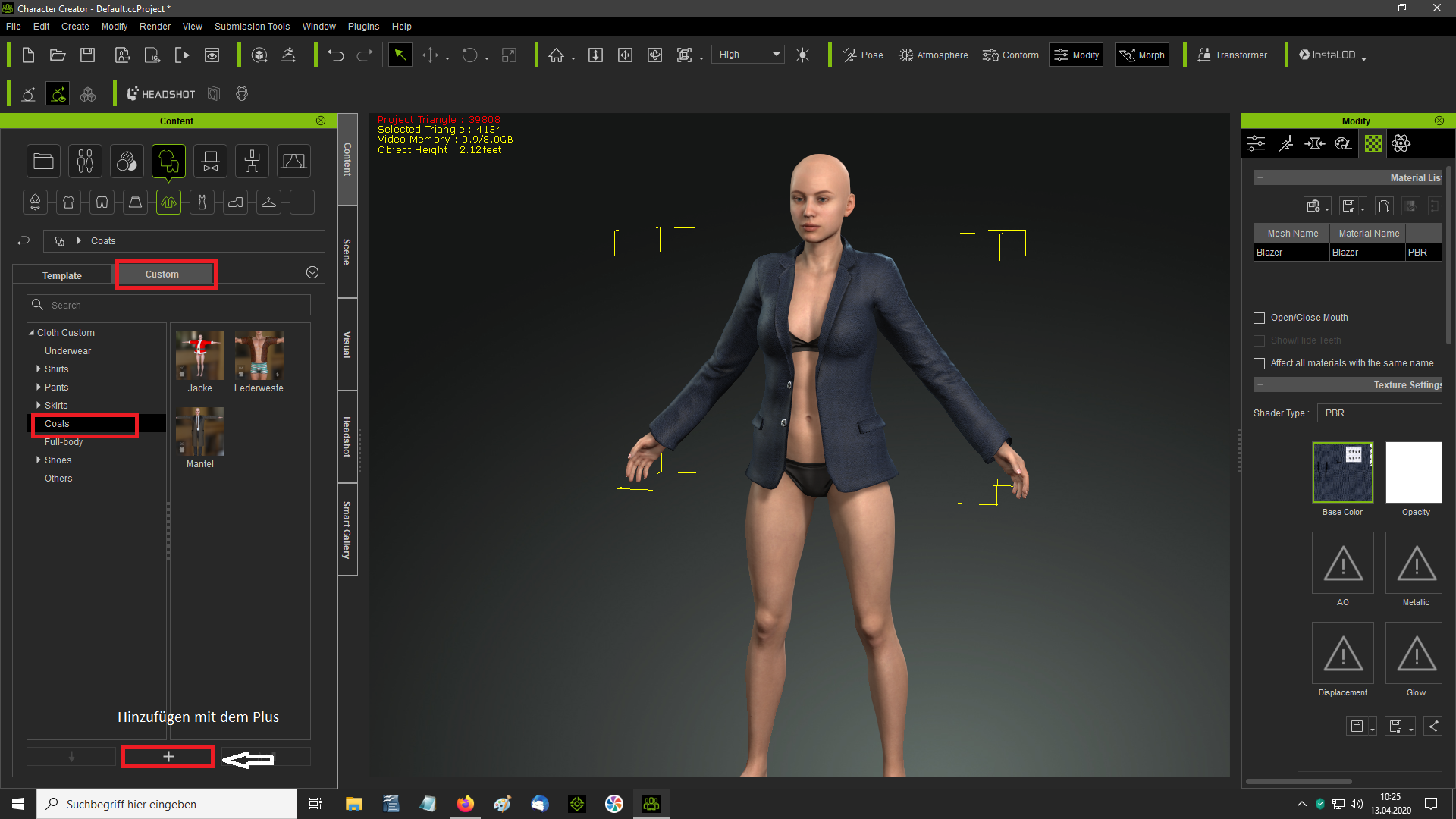Open Firefox from the Windows taskbar
1456x819 pixels.
tap(465, 804)
